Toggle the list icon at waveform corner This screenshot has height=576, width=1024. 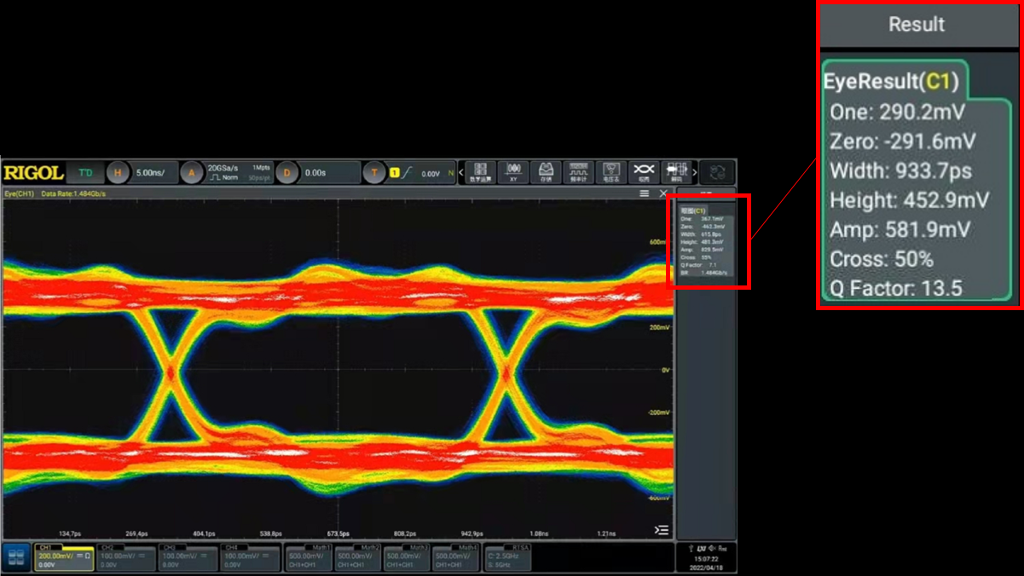(x=662, y=530)
